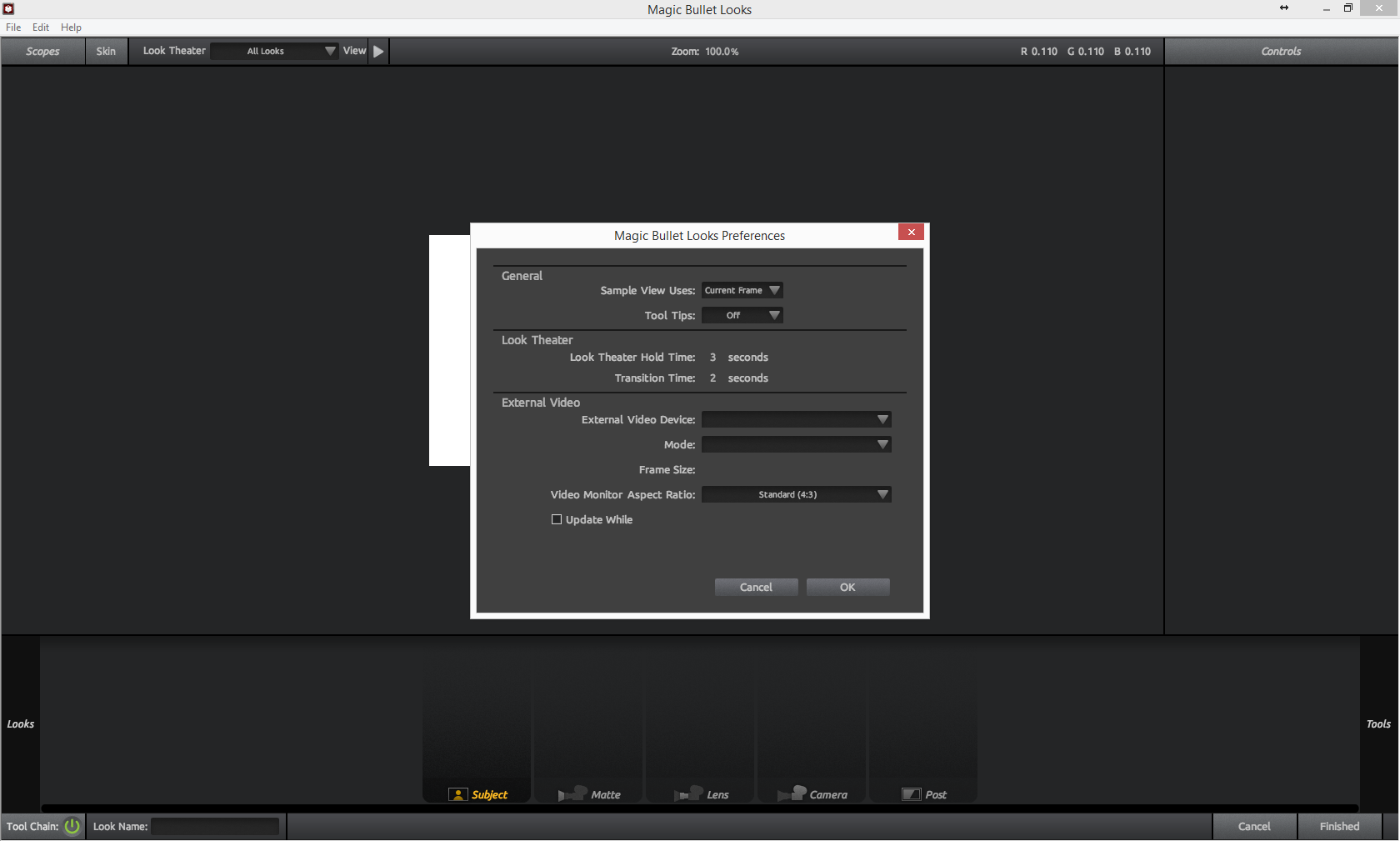Click the Look Name input field
Screen dimensions: 1400x841
click(215, 826)
